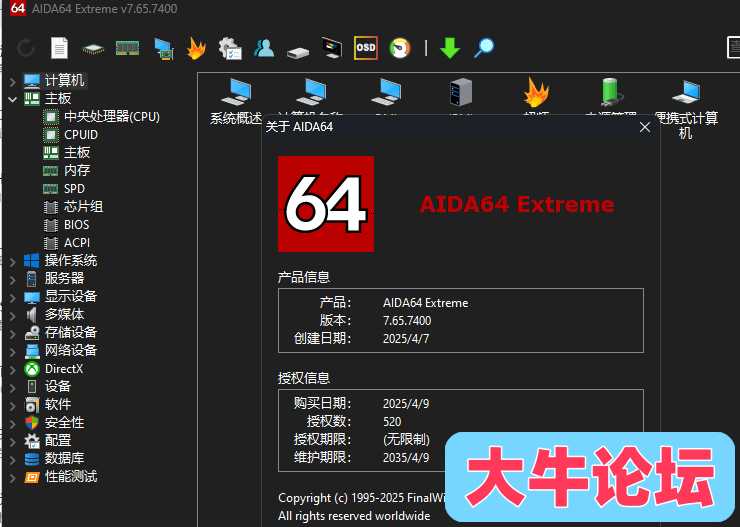
Task: Expand the 服务器 tree node
Action: (x=13, y=279)
